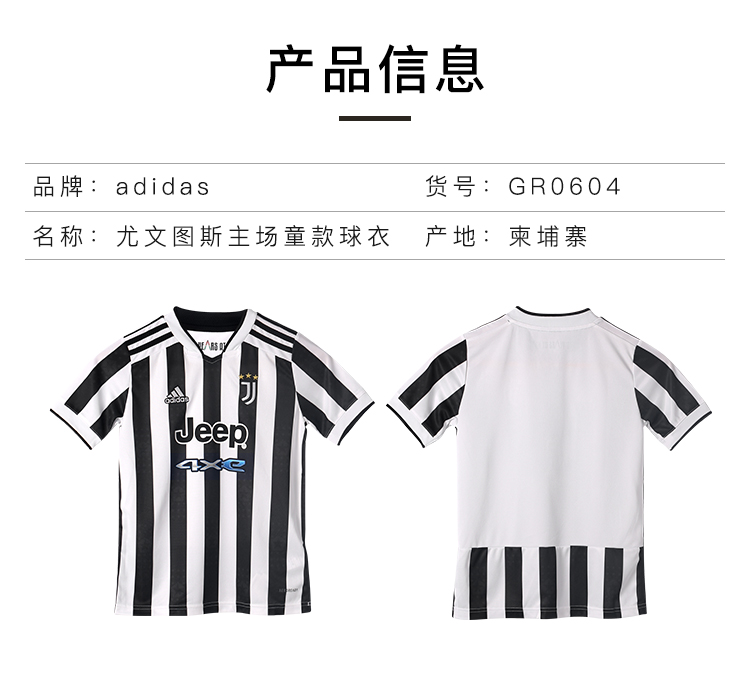Select the back view jersey image
750x690 pixels.
(x=549, y=464)
